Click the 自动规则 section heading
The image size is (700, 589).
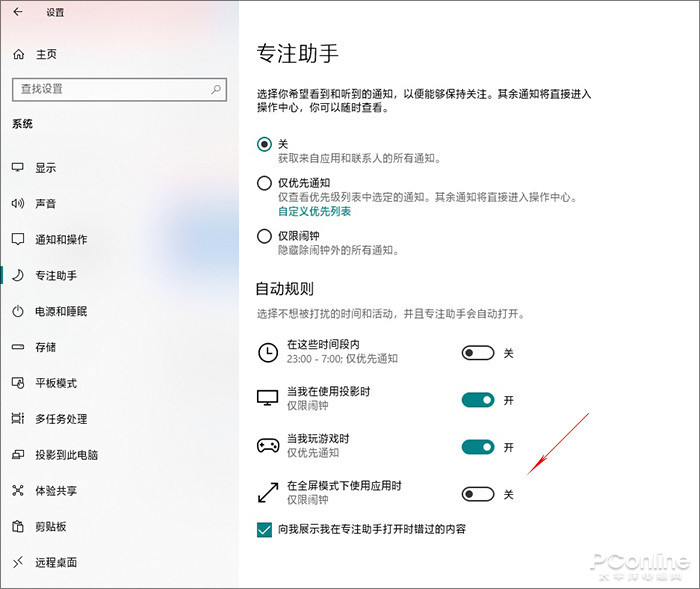click(284, 288)
